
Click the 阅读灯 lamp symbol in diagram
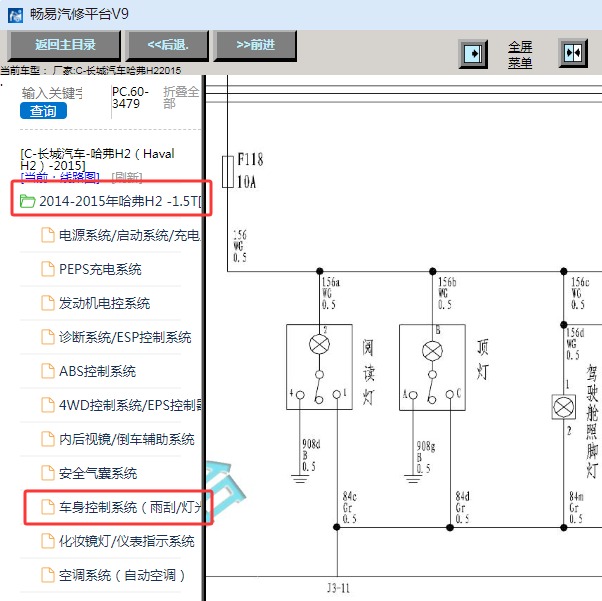click(319, 344)
